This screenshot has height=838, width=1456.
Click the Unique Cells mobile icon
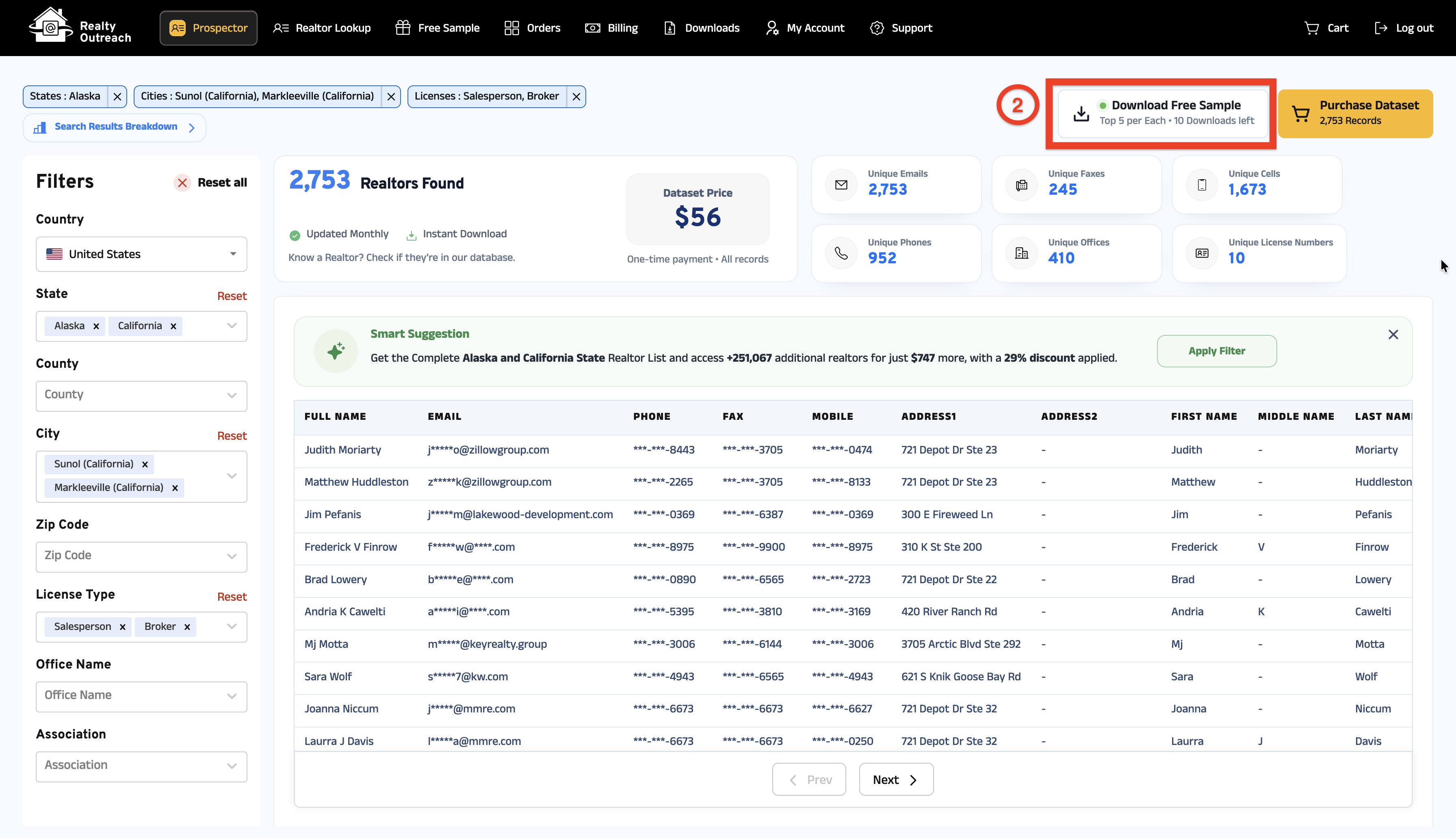click(x=1202, y=185)
